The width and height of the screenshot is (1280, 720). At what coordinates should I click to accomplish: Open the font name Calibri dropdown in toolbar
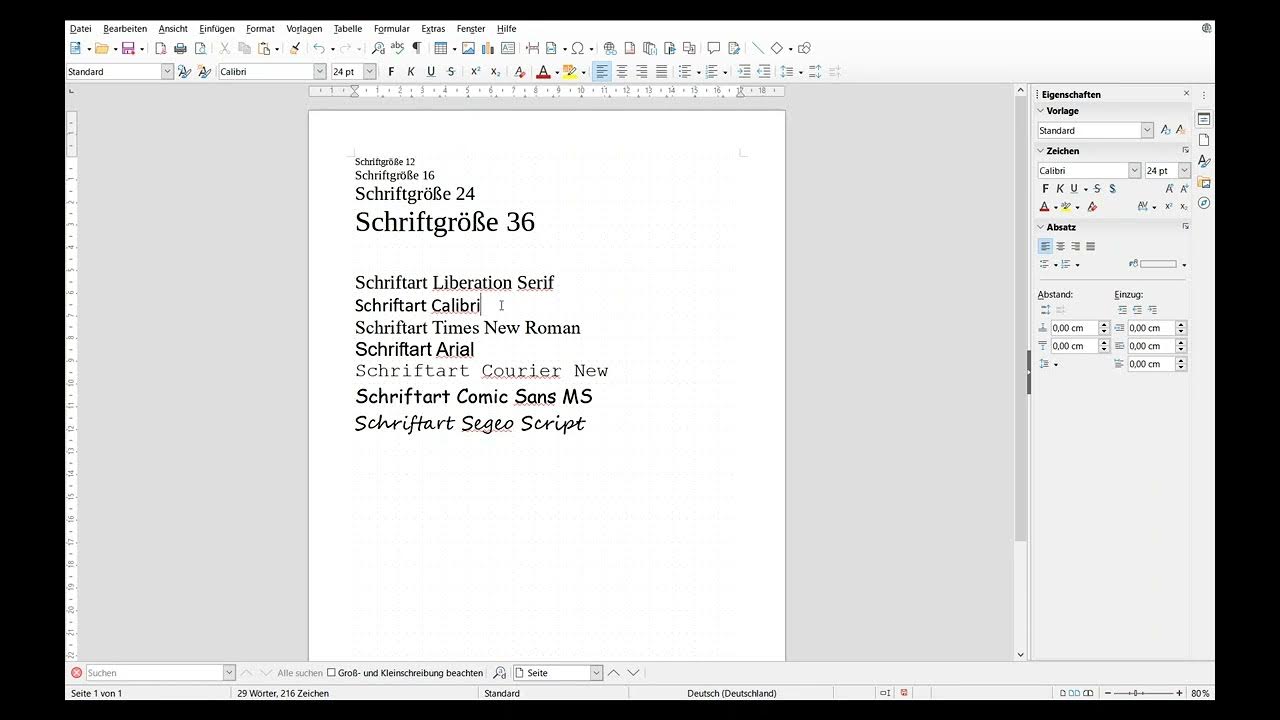pyautogui.click(x=320, y=72)
